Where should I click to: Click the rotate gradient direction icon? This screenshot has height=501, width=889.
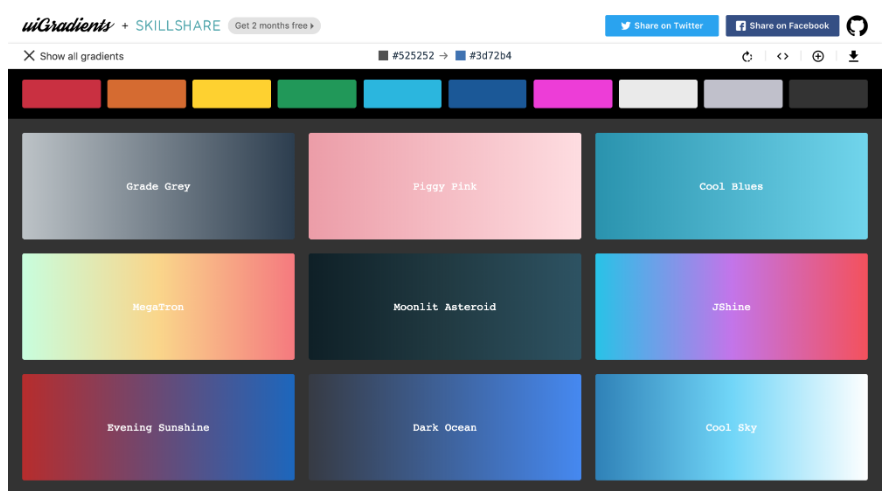tap(747, 57)
